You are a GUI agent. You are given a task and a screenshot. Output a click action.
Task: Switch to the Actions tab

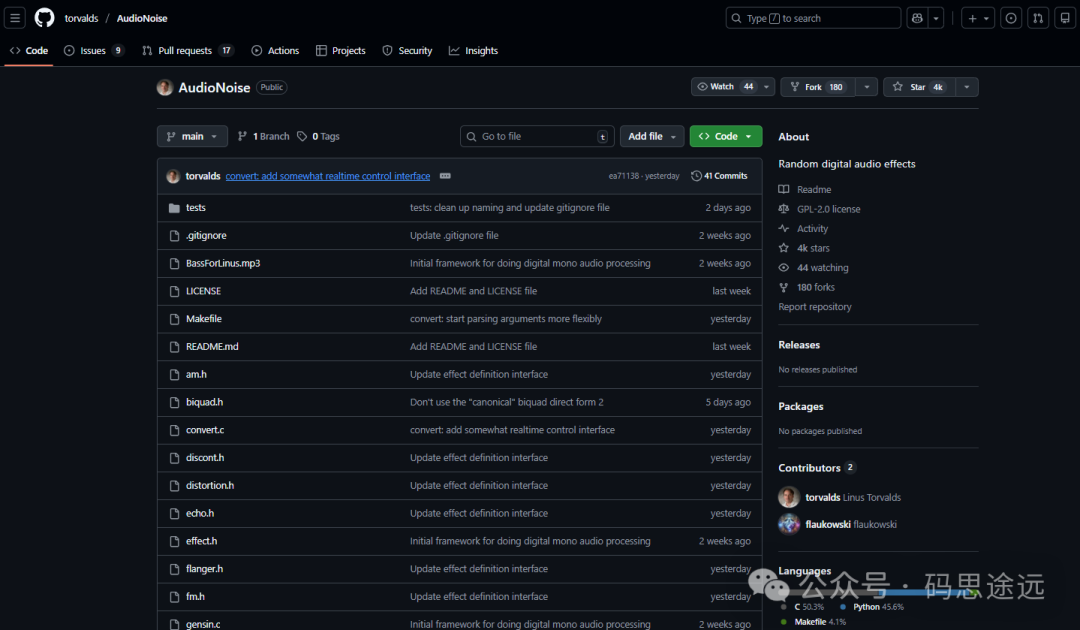pyautogui.click(x=275, y=50)
